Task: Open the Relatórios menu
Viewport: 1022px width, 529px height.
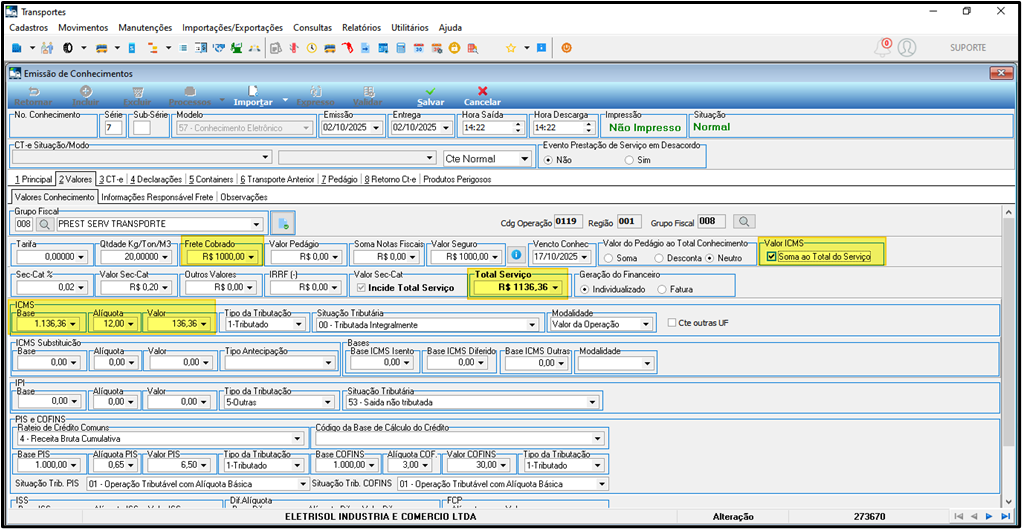Action: (x=361, y=27)
